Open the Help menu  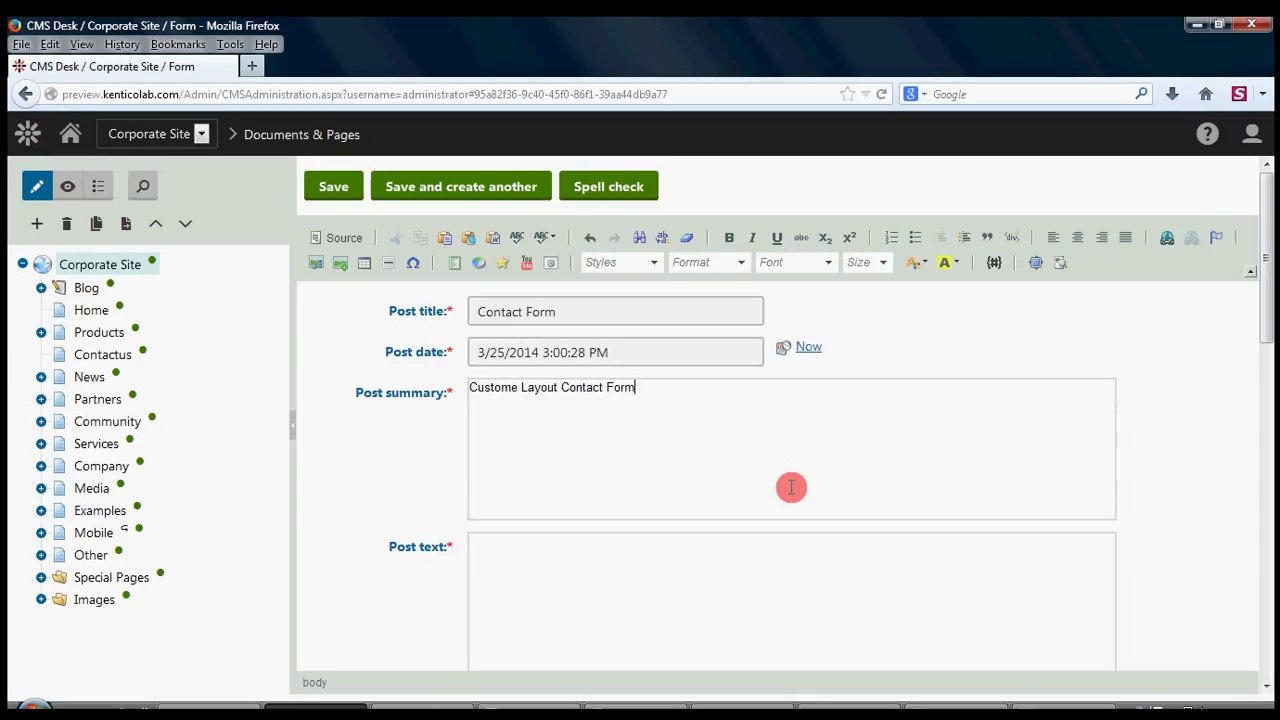coord(266,45)
